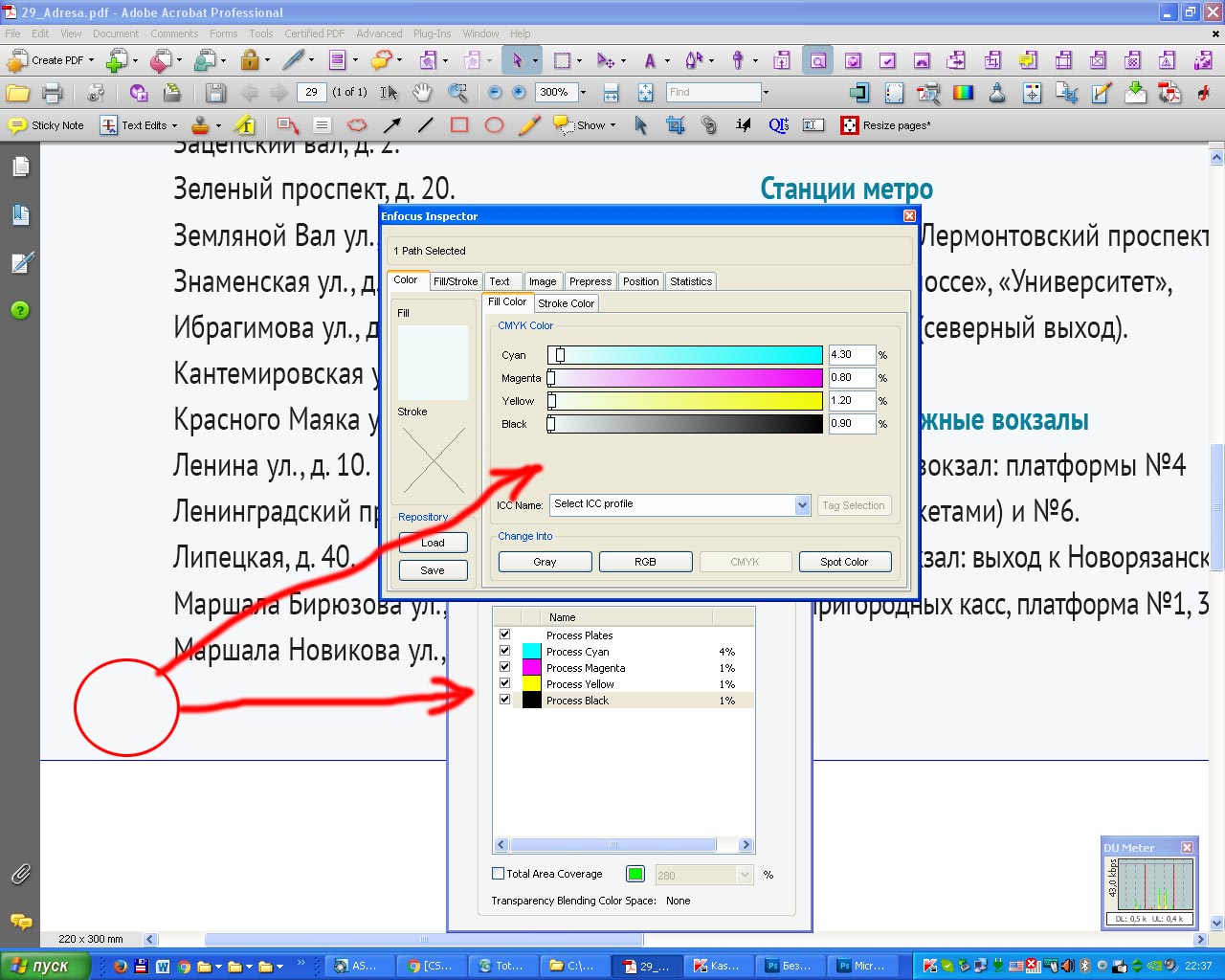Open the Bookmarks panel in the sidebar
Image resolution: width=1225 pixels, height=980 pixels.
click(x=20, y=214)
